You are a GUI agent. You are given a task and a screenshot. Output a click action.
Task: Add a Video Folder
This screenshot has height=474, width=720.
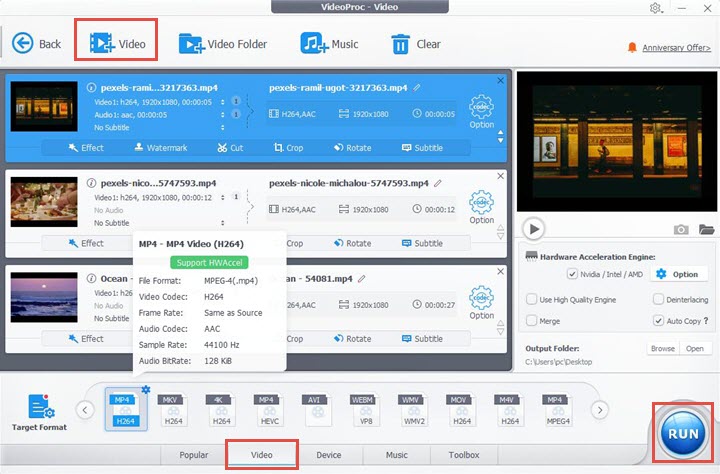pyautogui.click(x=223, y=44)
